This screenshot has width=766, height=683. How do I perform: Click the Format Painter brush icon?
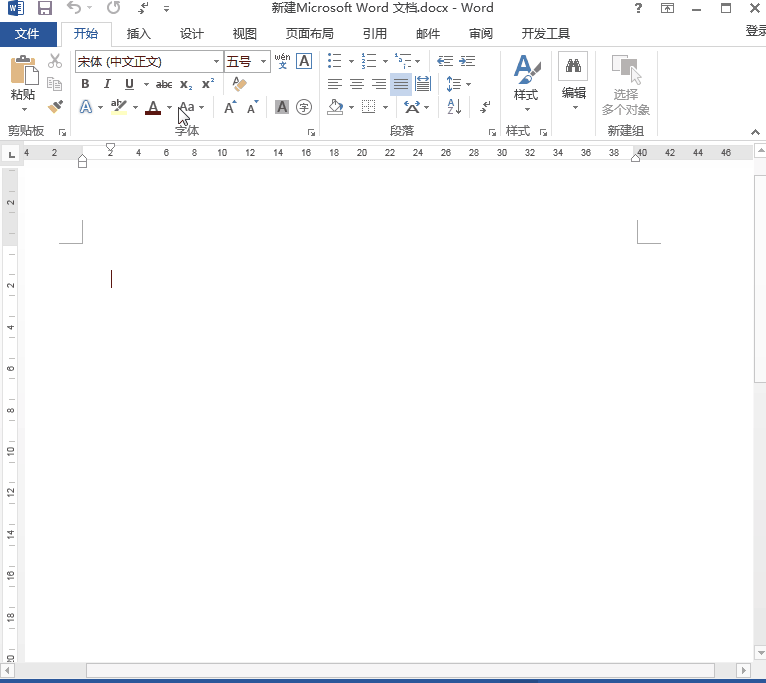point(55,106)
